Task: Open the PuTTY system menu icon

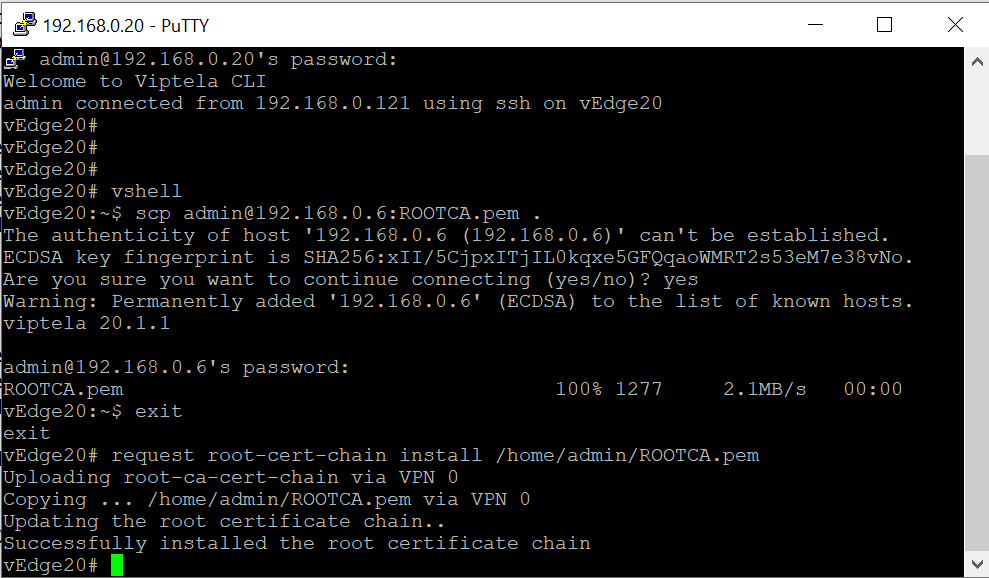Action: pos(24,24)
